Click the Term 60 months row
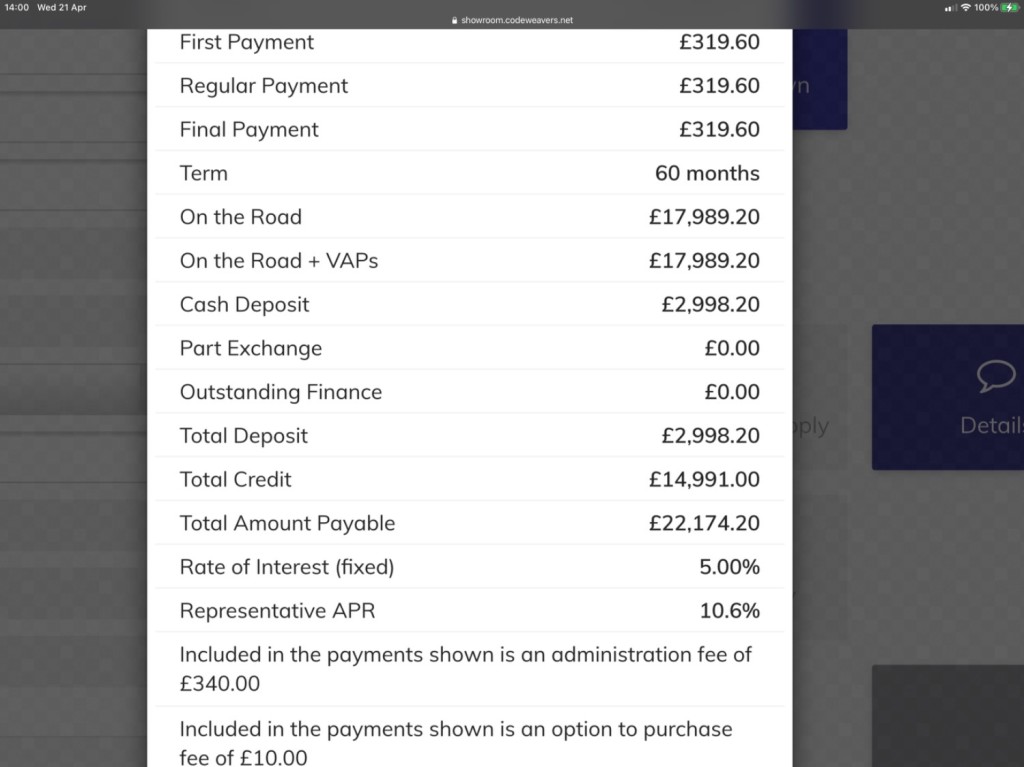This screenshot has height=767, width=1024. [470, 173]
